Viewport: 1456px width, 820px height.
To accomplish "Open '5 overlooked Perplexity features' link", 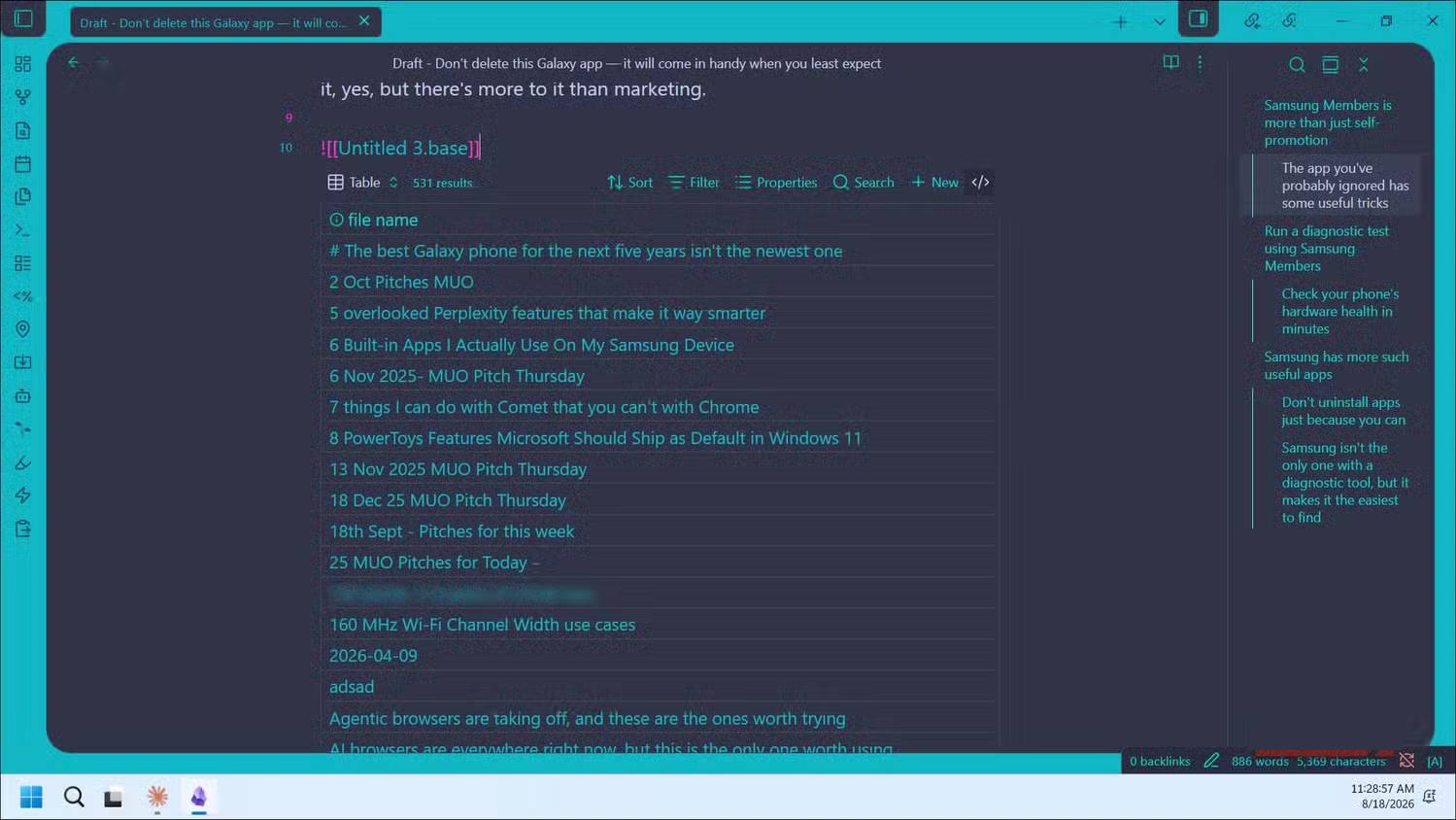I will 547,313.
